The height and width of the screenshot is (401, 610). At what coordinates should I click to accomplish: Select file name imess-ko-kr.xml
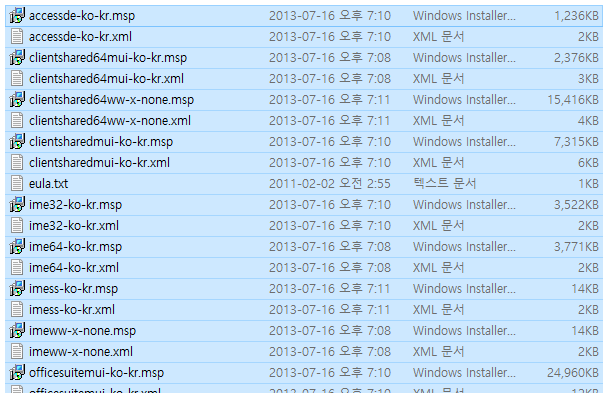72,310
